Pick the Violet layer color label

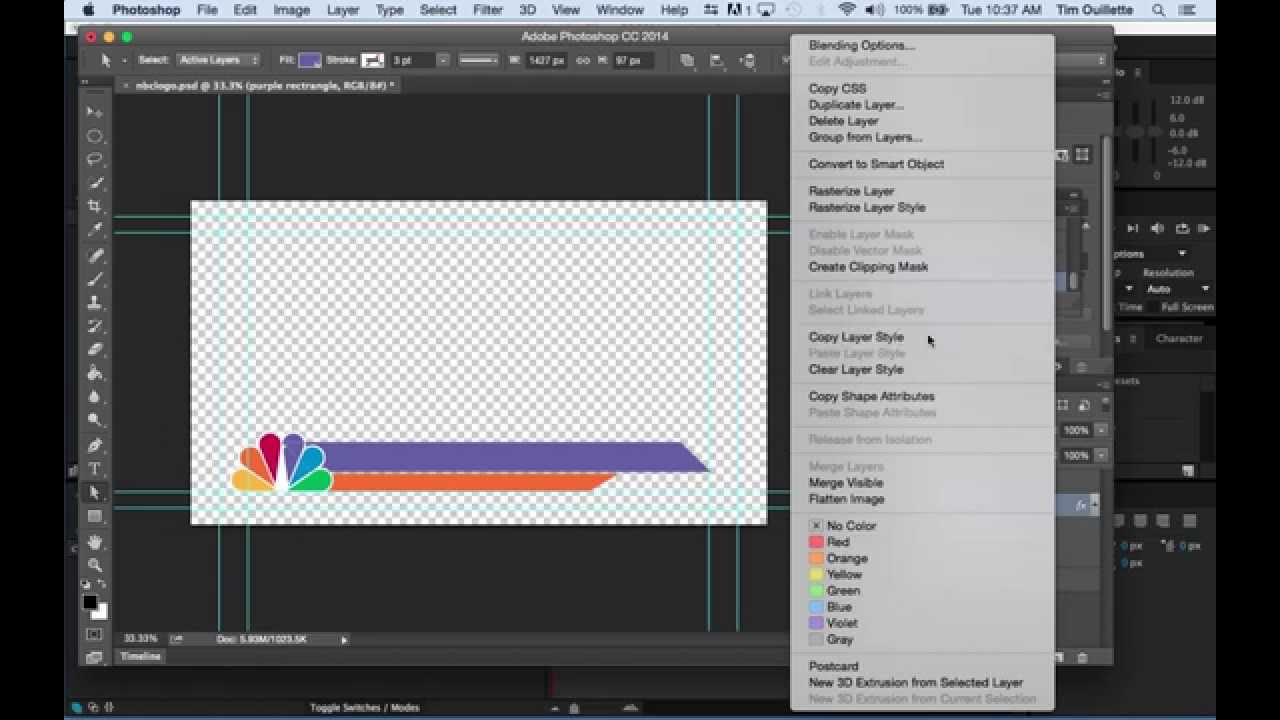coord(833,623)
